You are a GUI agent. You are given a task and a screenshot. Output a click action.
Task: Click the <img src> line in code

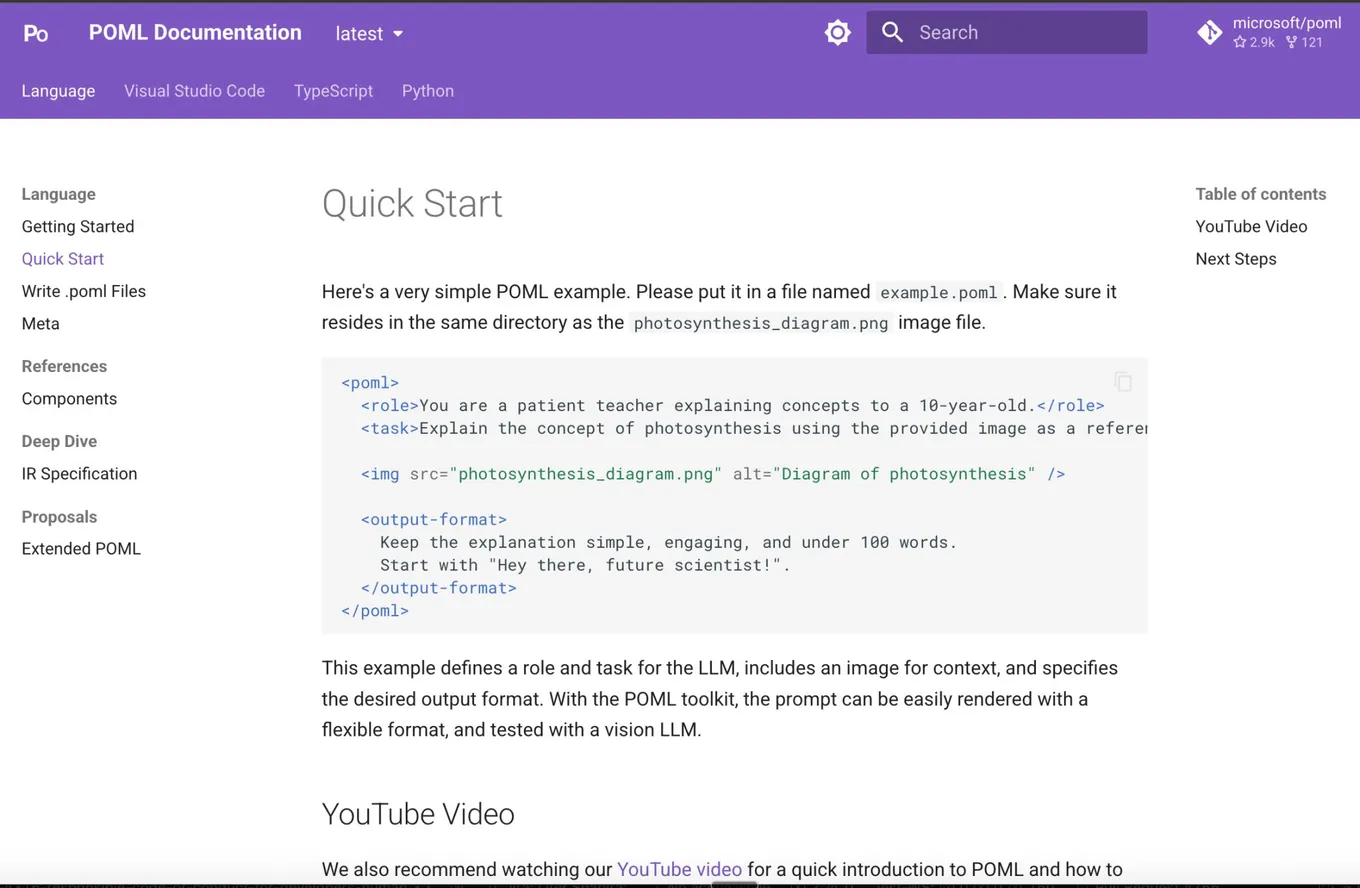(713, 473)
